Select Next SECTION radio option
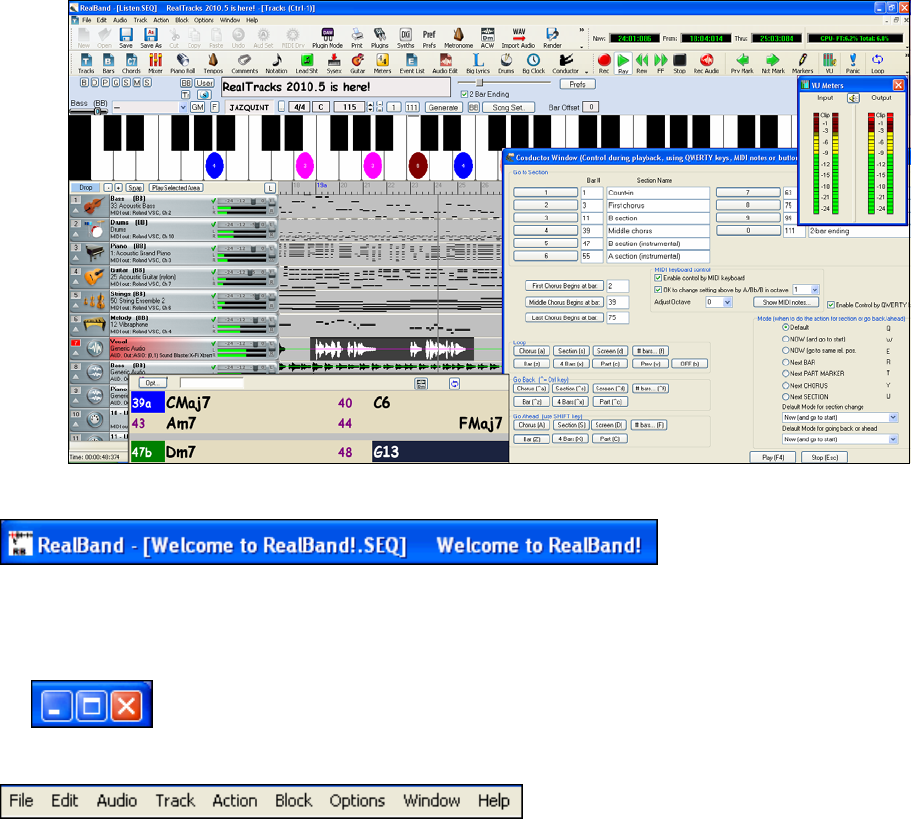The image size is (911, 819). (786, 397)
